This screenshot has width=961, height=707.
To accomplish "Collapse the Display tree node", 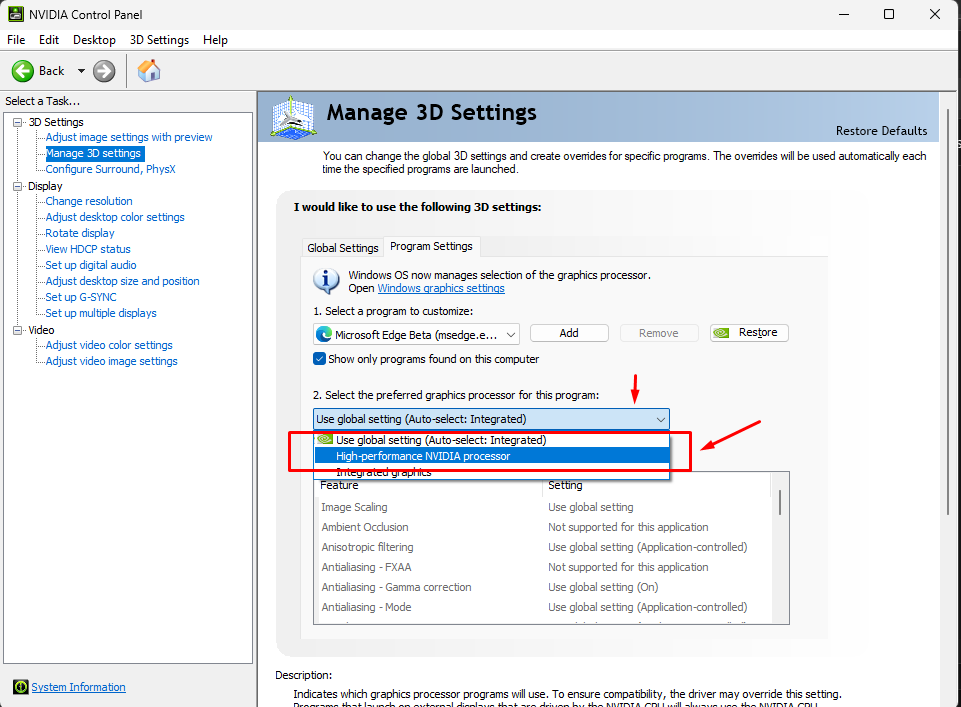I will [x=18, y=186].
